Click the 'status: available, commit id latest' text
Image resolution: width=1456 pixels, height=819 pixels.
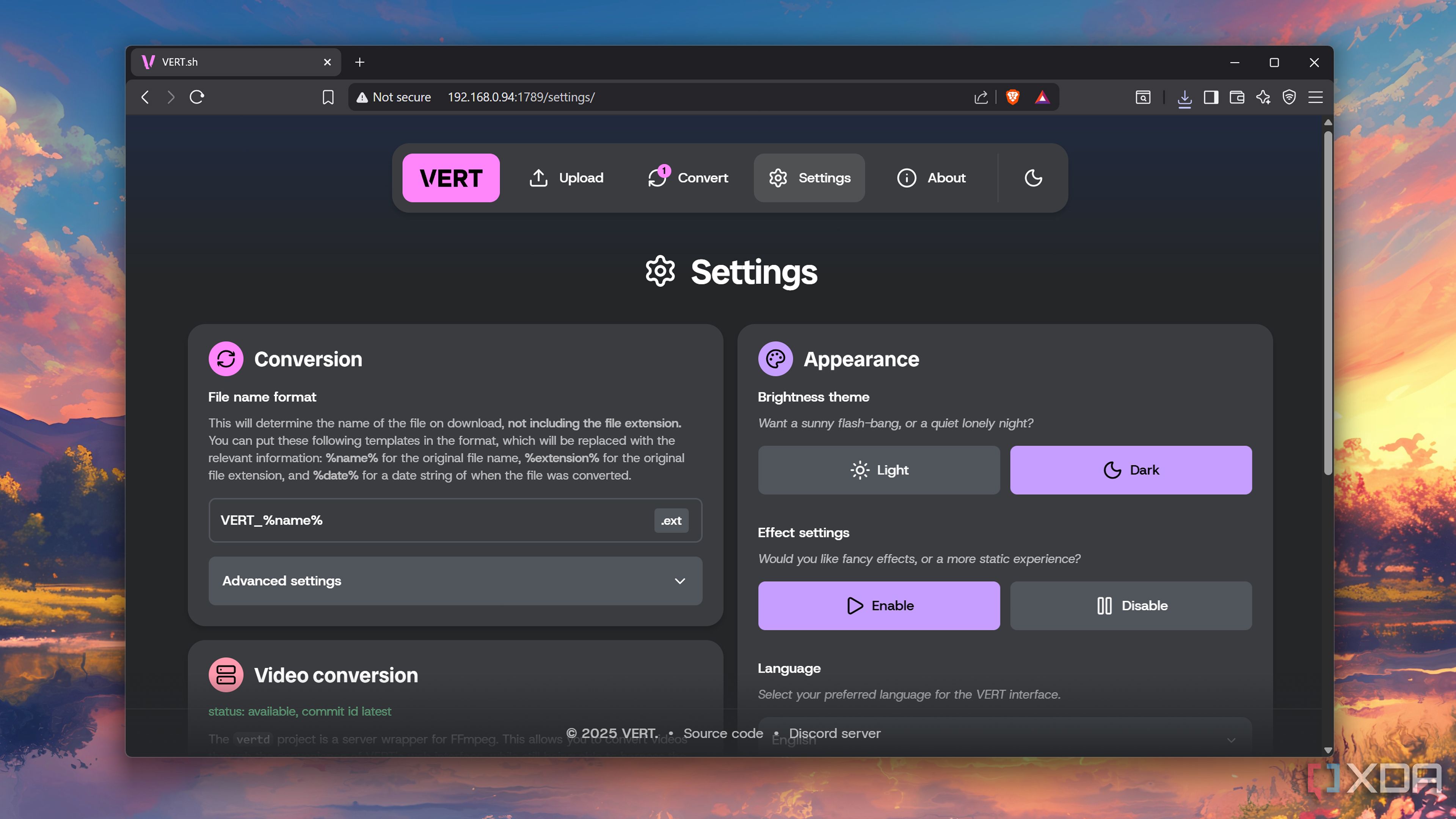pos(300,711)
